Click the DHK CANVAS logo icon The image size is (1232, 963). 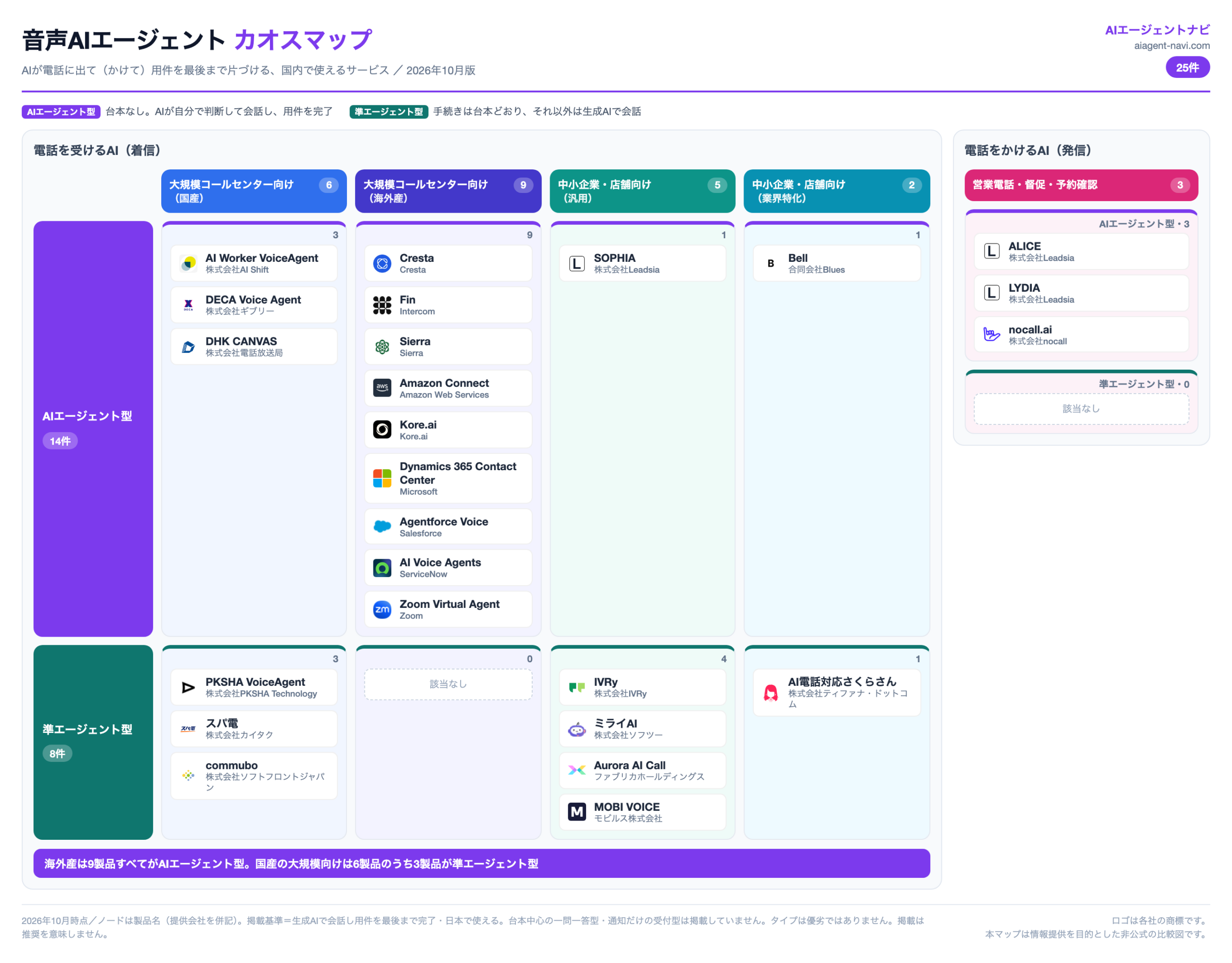coord(189,347)
